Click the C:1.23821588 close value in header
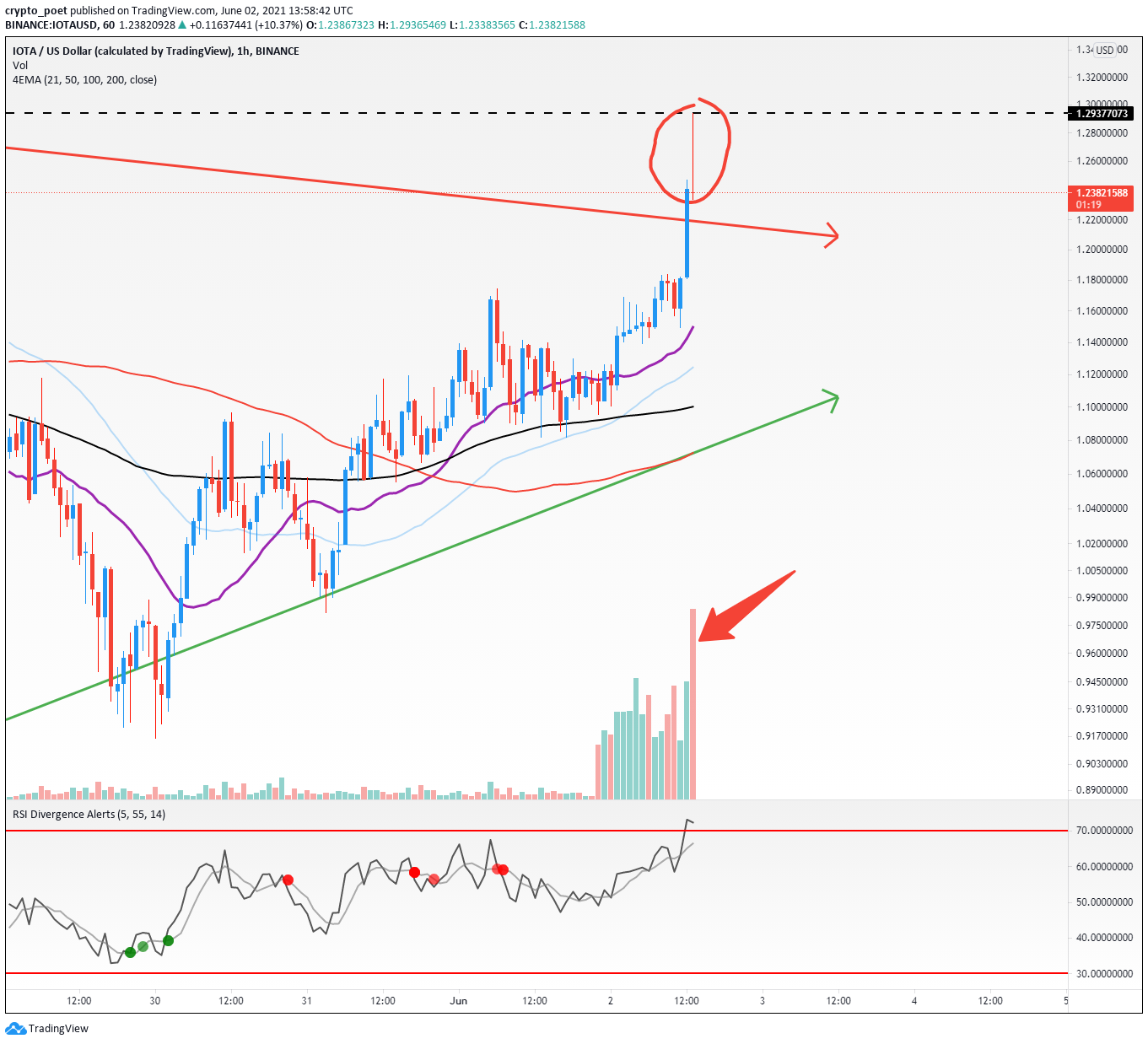 tap(552, 25)
